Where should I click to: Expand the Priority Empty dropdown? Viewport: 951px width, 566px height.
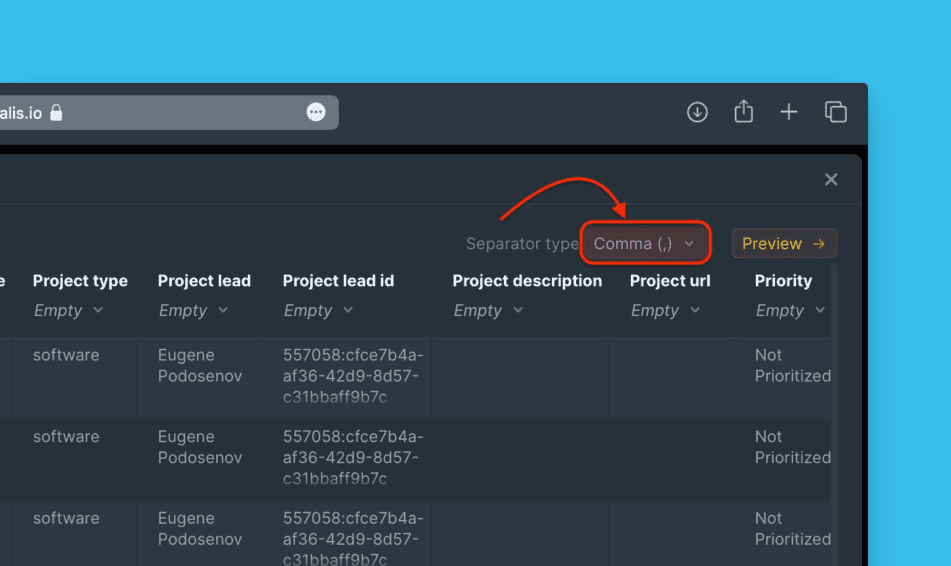click(790, 311)
